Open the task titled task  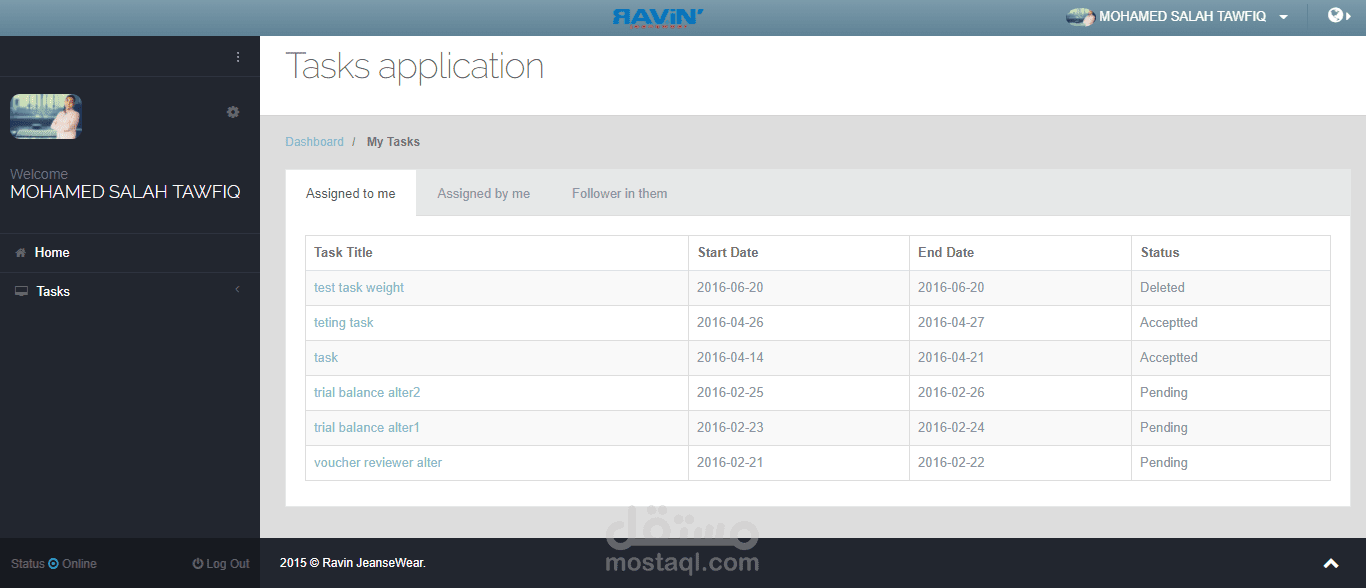(x=326, y=358)
